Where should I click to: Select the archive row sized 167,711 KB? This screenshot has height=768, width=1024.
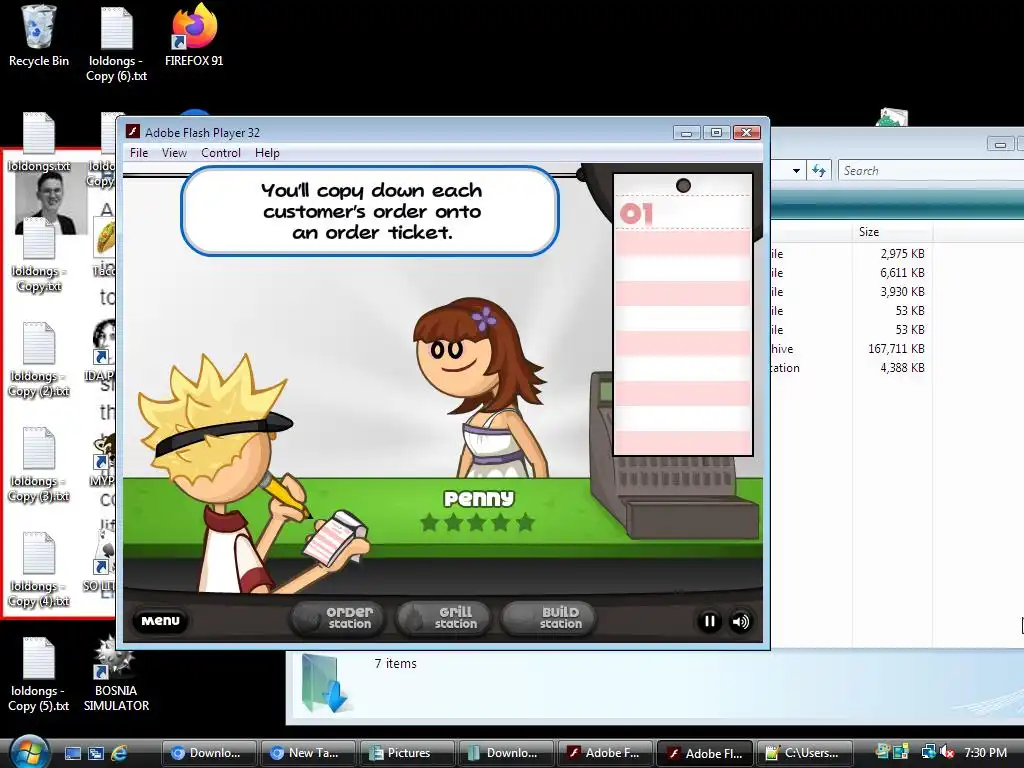tap(897, 349)
